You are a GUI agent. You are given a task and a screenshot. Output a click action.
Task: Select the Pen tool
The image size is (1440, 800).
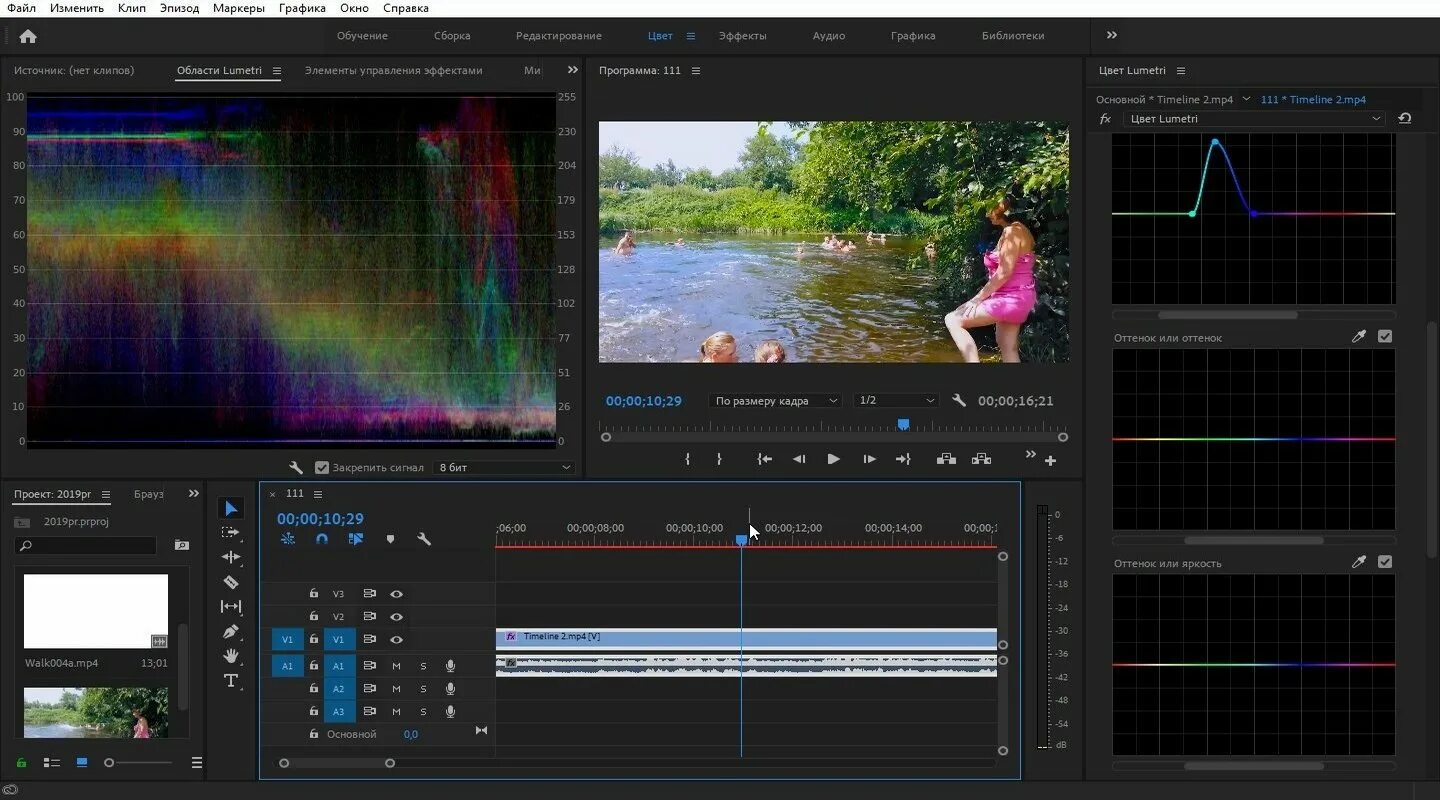tap(231, 631)
